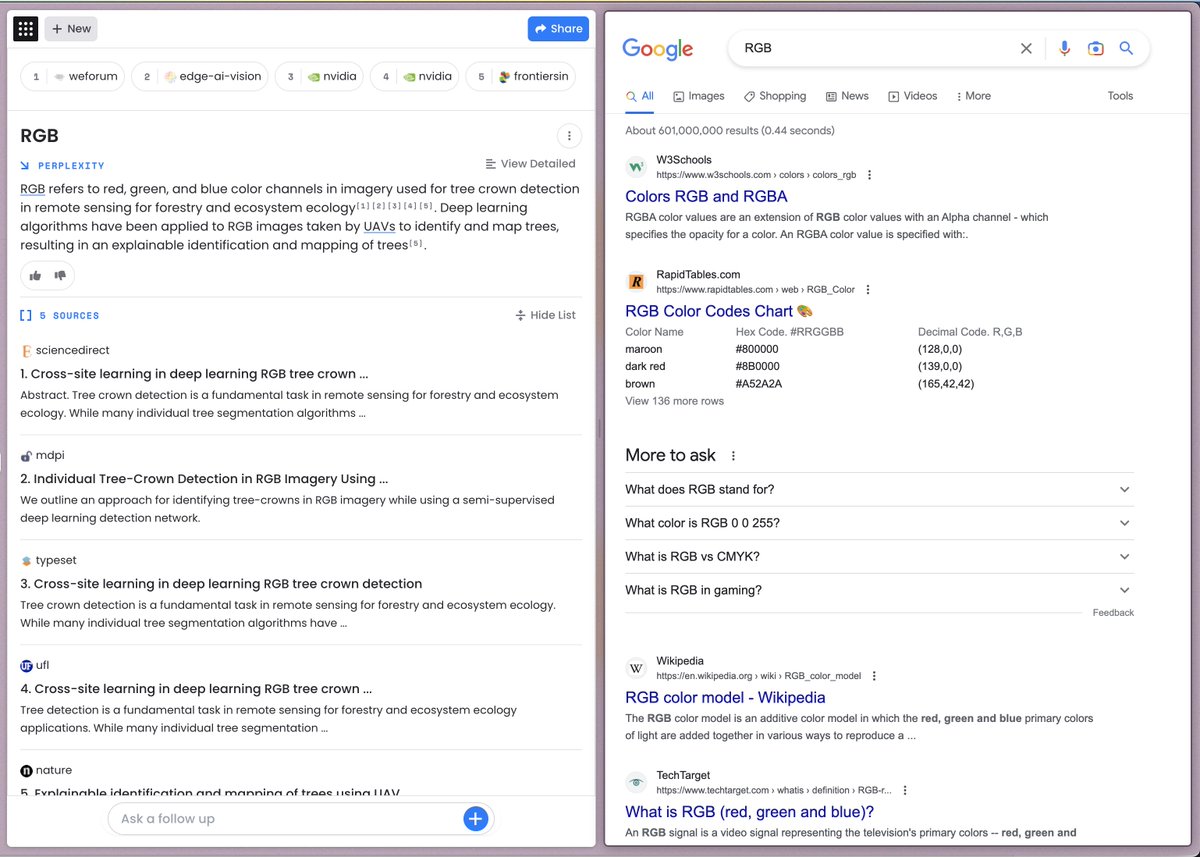Clear the Google search box with X icon

(1026, 48)
